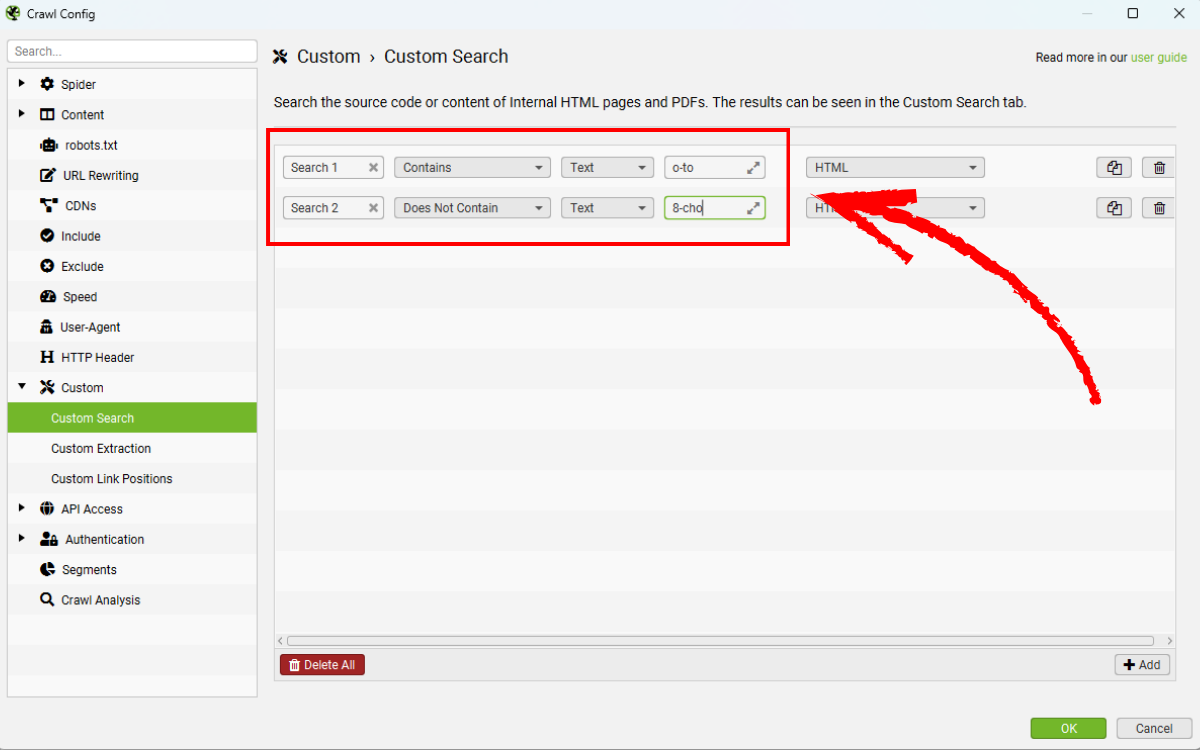1200x750 pixels.
Task: Delete Search 2 row with trash icon
Action: (x=1159, y=208)
